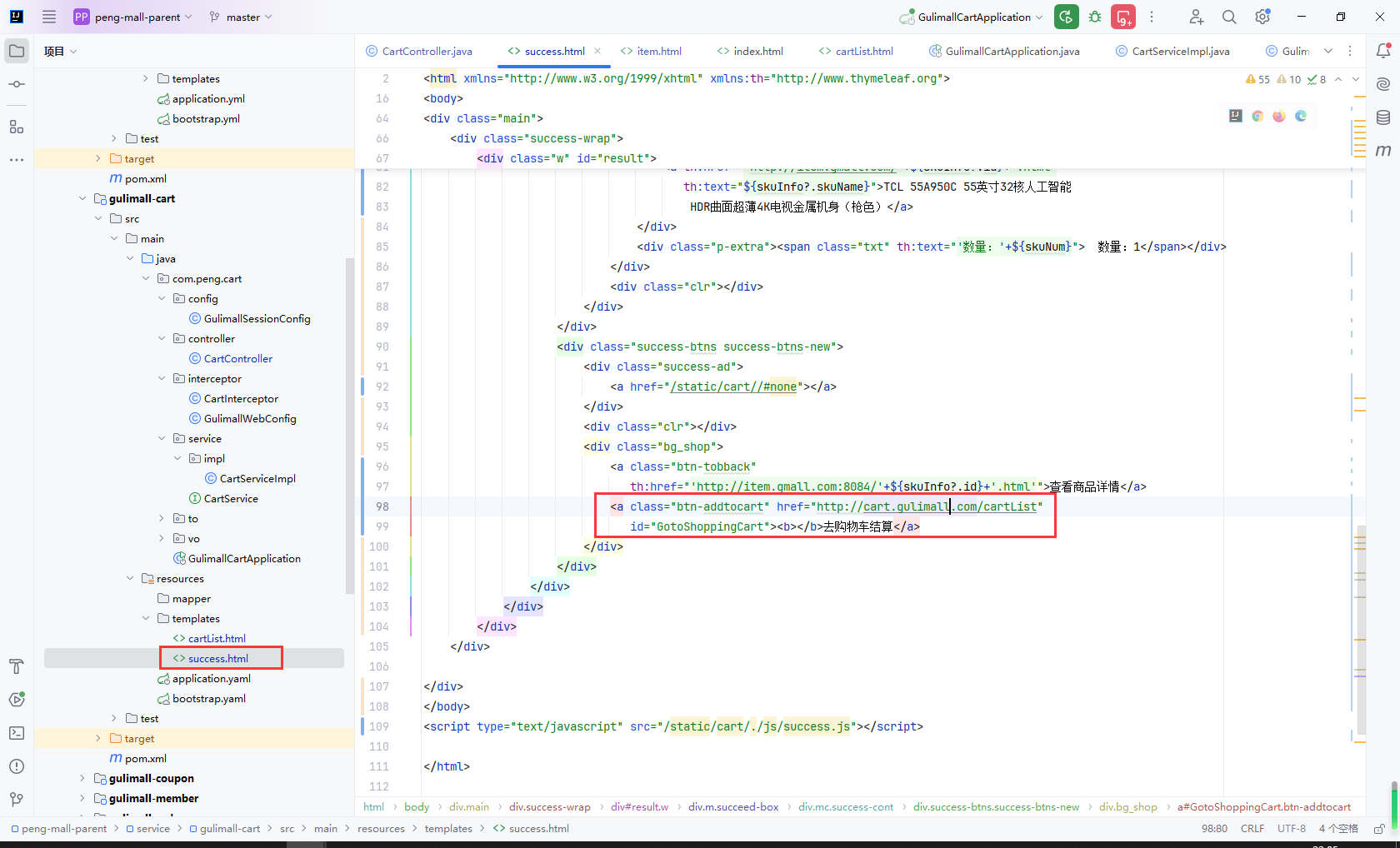Open more run actions menu
Image resolution: width=1400 pixels, height=848 pixels.
pyautogui.click(x=1152, y=17)
